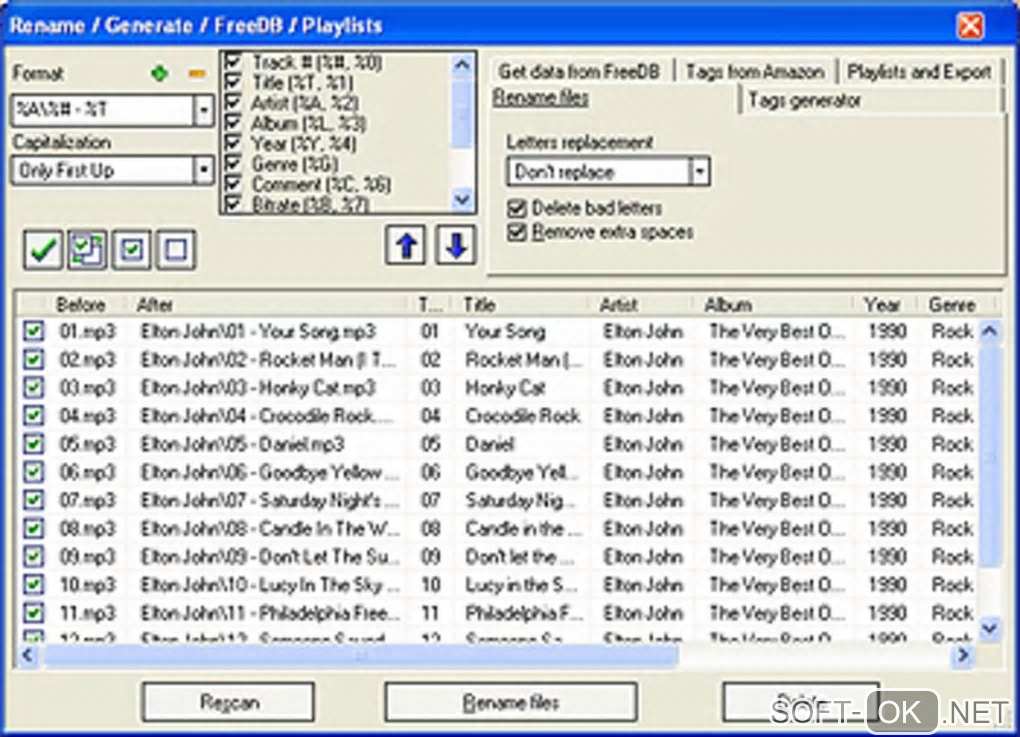Click the Rename files button
The height and width of the screenshot is (737, 1020).
[511, 702]
